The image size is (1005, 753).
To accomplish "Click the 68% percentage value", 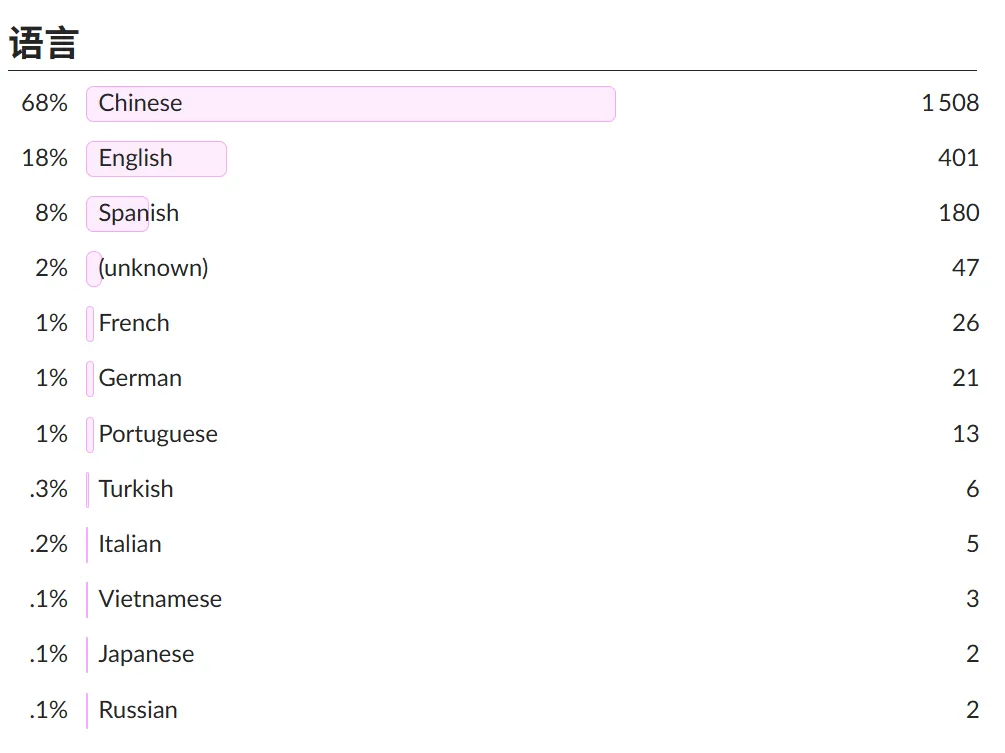I will [45, 103].
